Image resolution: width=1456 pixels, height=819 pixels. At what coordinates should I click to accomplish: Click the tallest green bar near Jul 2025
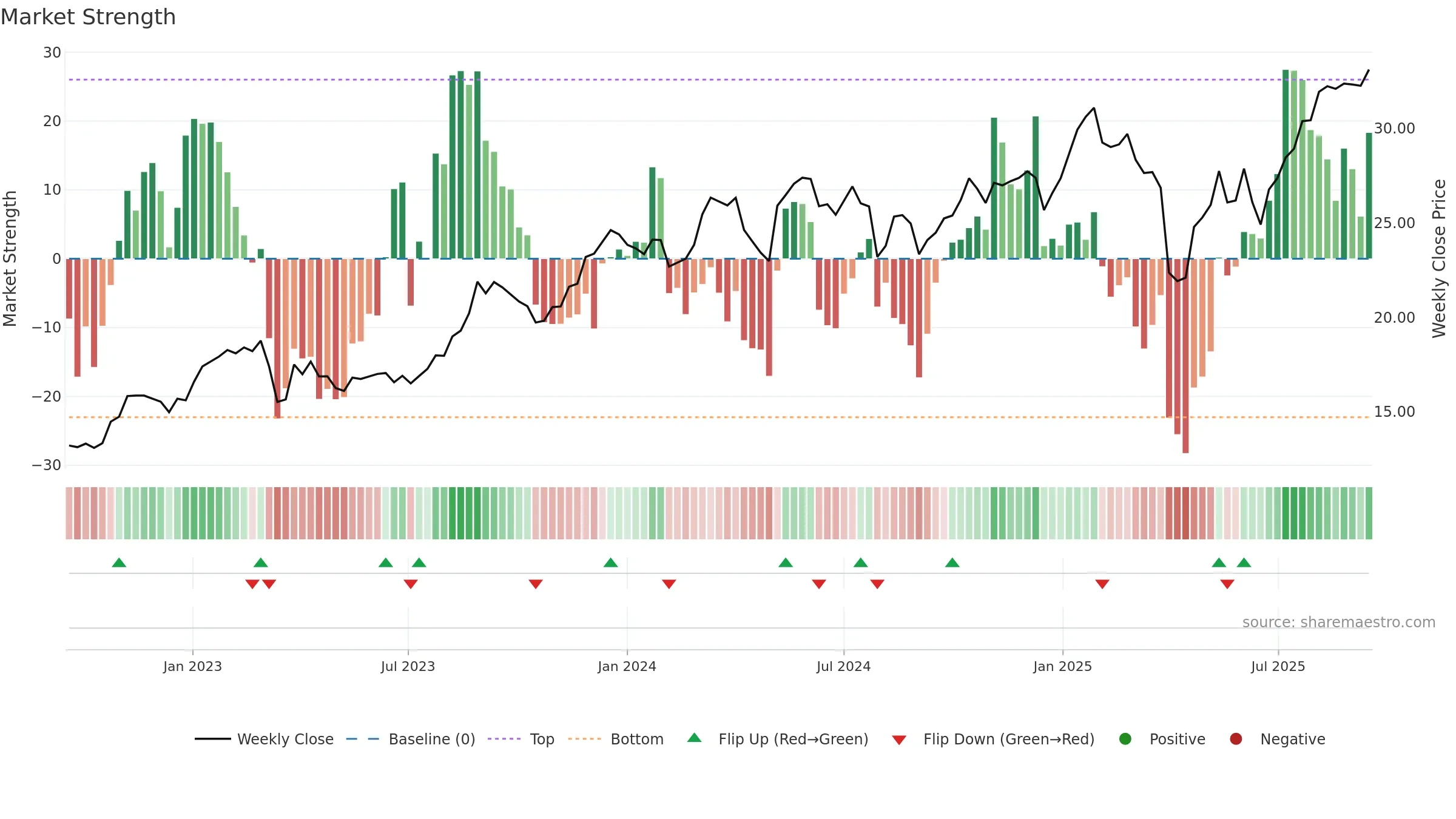1286,164
